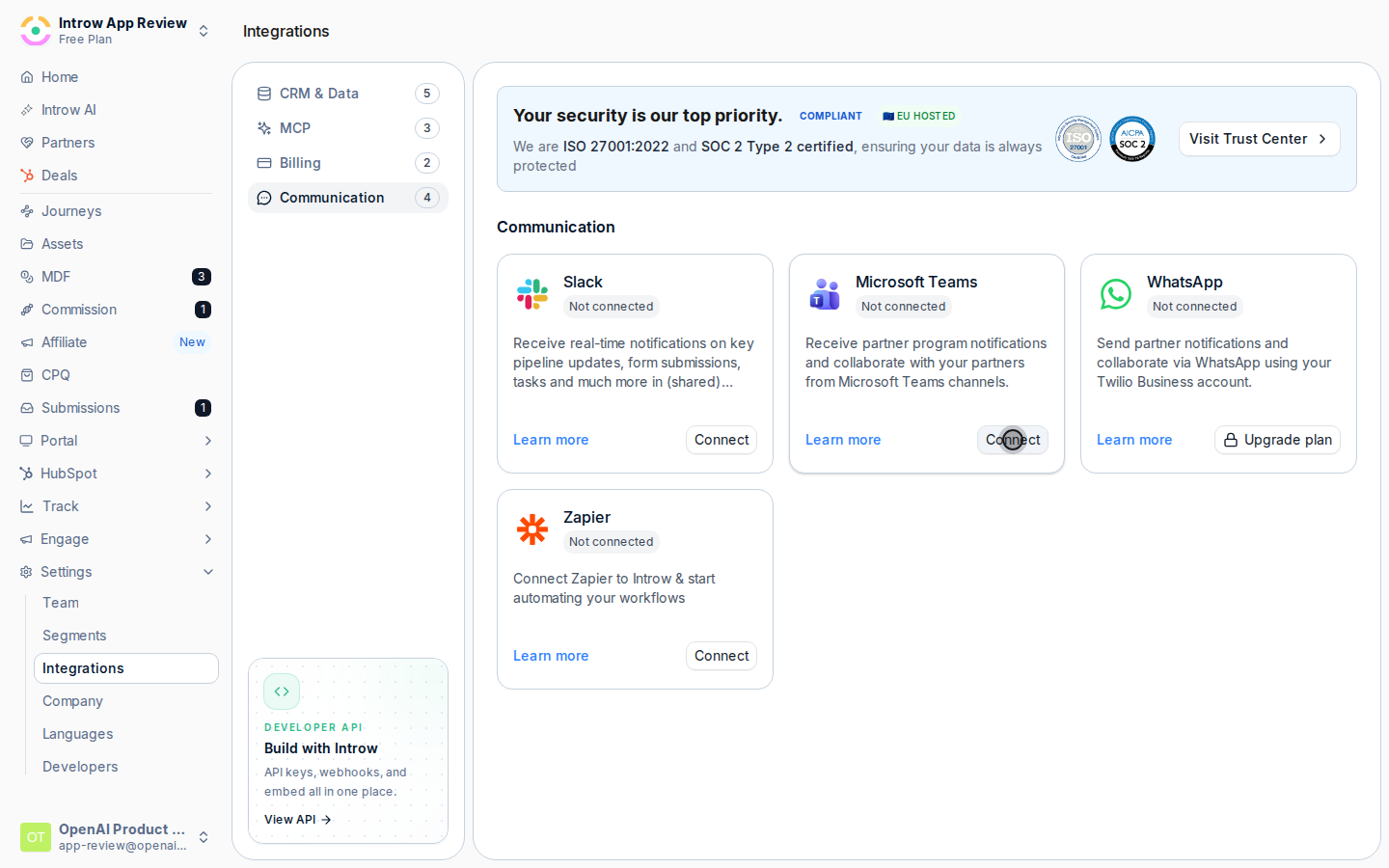Click the Microsoft Teams logo icon

click(824, 293)
